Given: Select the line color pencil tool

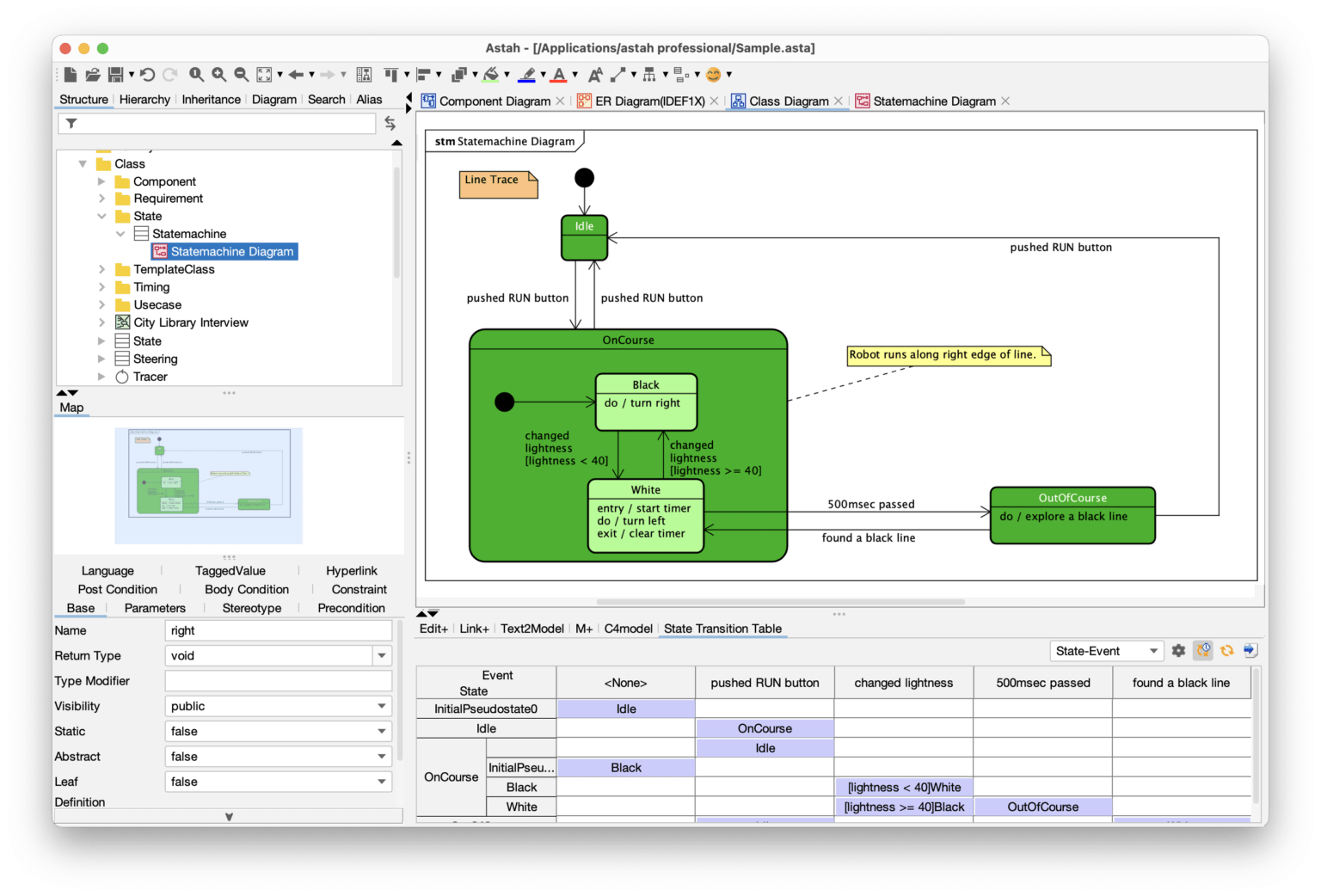Looking at the screenshot, I should (x=526, y=75).
